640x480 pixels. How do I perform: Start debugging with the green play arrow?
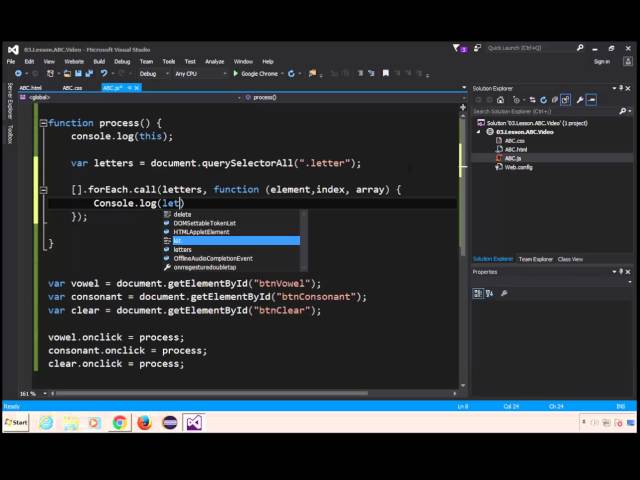236,73
